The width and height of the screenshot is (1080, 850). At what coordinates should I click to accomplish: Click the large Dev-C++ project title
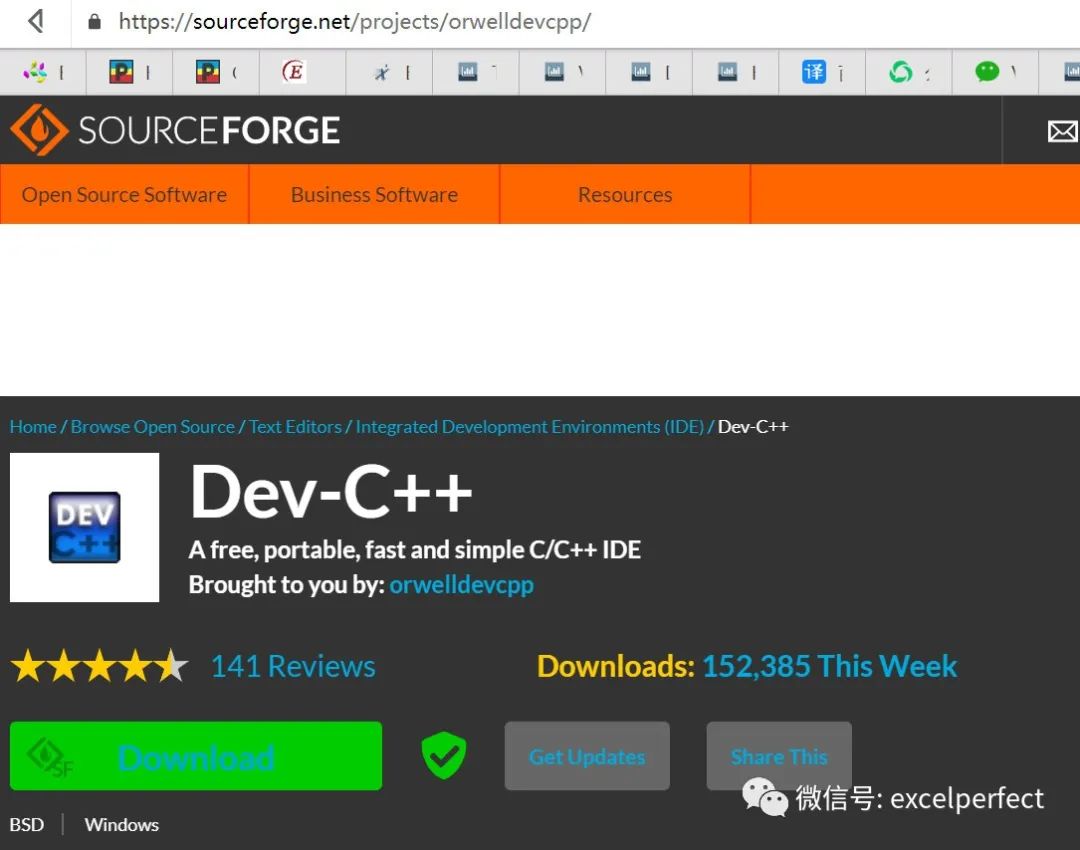[331, 492]
